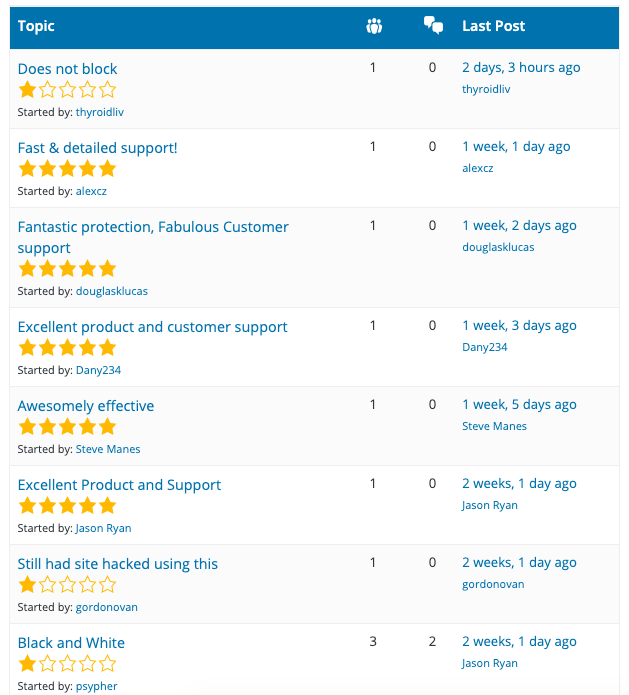
Task: Click the stars under 'Excellent Product and Support'
Action: click(67, 506)
